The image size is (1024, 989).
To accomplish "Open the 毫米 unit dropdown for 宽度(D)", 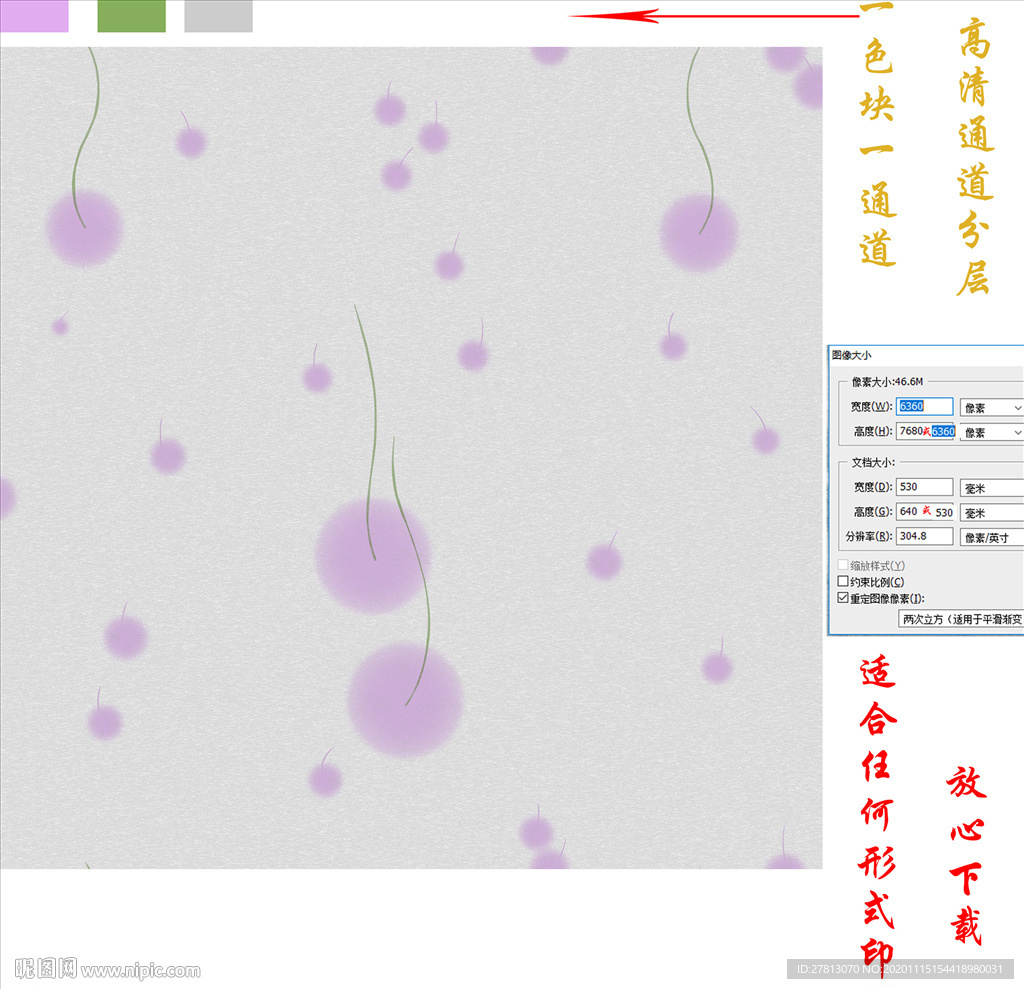I will (x=991, y=488).
